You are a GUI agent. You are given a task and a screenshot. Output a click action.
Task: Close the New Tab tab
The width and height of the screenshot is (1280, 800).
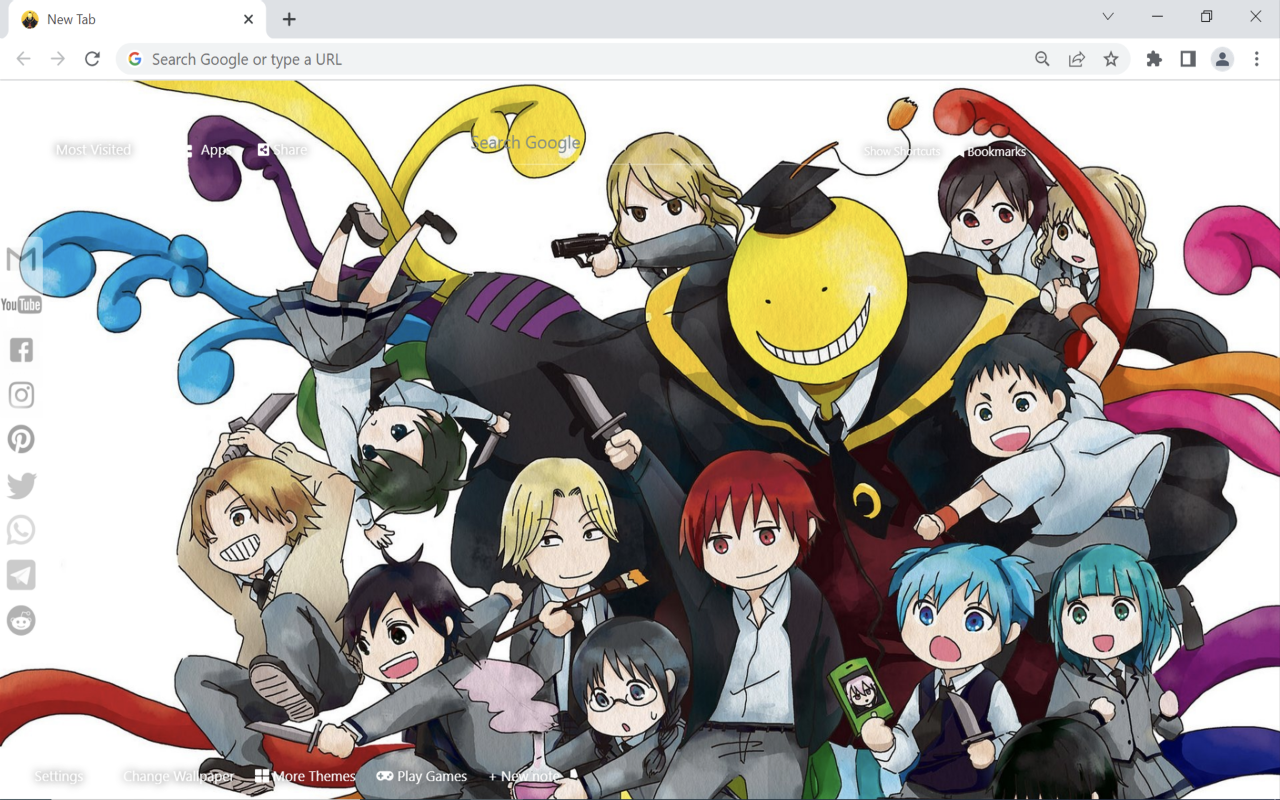click(248, 19)
